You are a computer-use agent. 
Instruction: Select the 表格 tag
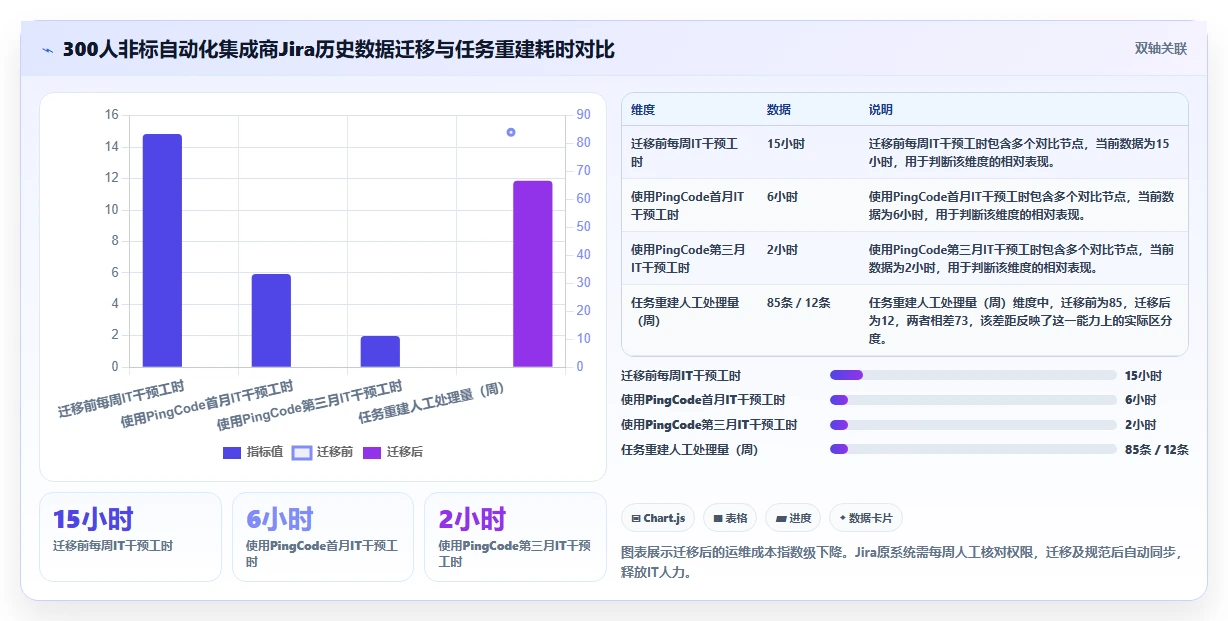click(x=730, y=518)
